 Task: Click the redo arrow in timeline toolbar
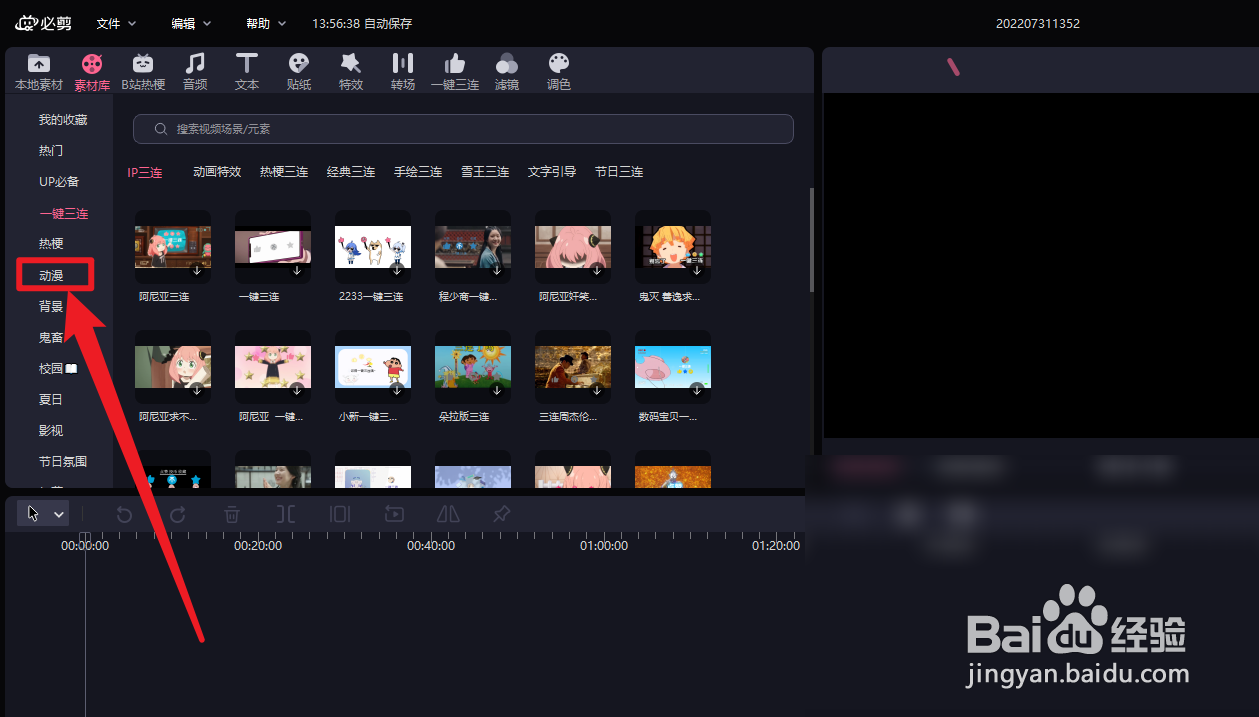click(x=178, y=514)
